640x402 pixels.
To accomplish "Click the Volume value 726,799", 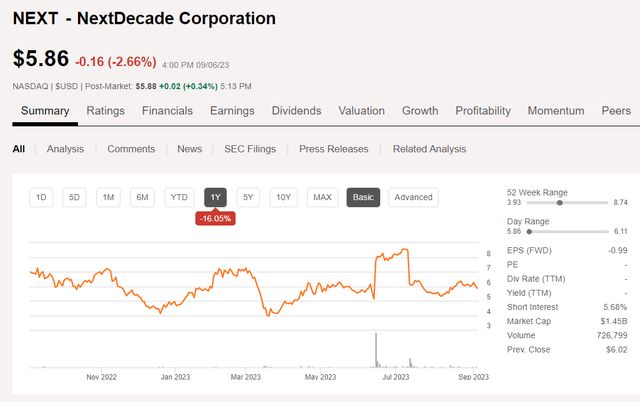I will [612, 335].
